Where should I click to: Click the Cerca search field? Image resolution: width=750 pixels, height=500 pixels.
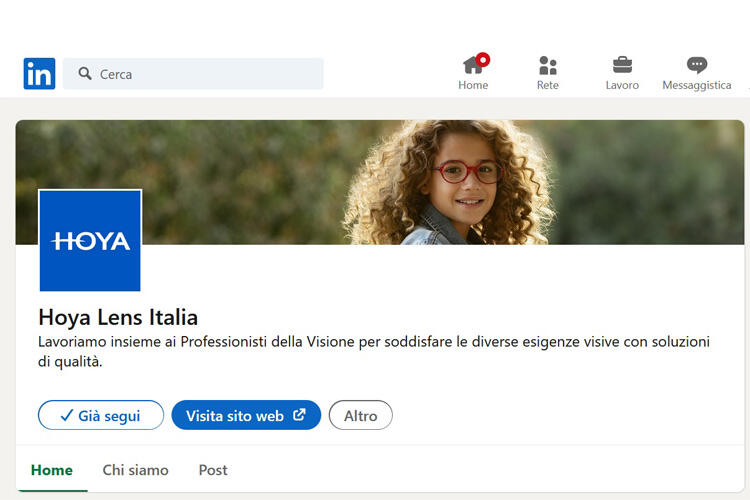[193, 74]
